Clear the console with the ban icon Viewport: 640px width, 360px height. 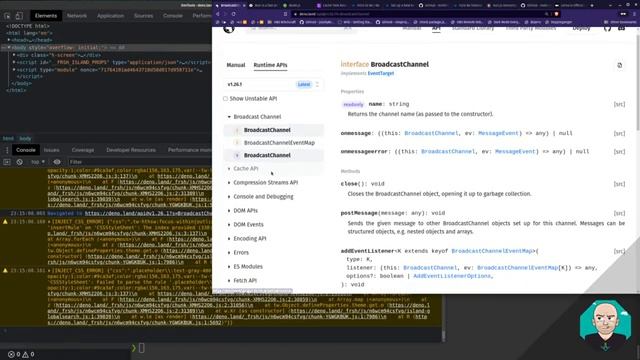(20, 162)
